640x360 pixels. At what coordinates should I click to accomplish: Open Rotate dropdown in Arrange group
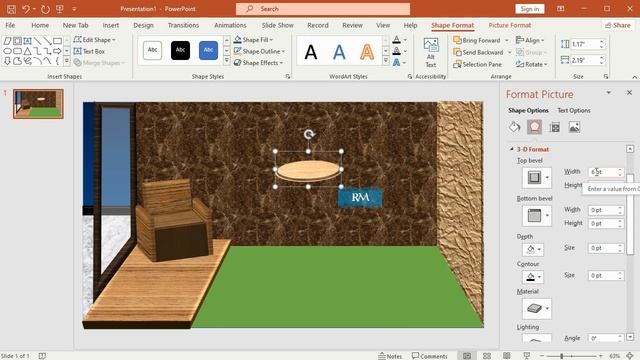click(531, 64)
